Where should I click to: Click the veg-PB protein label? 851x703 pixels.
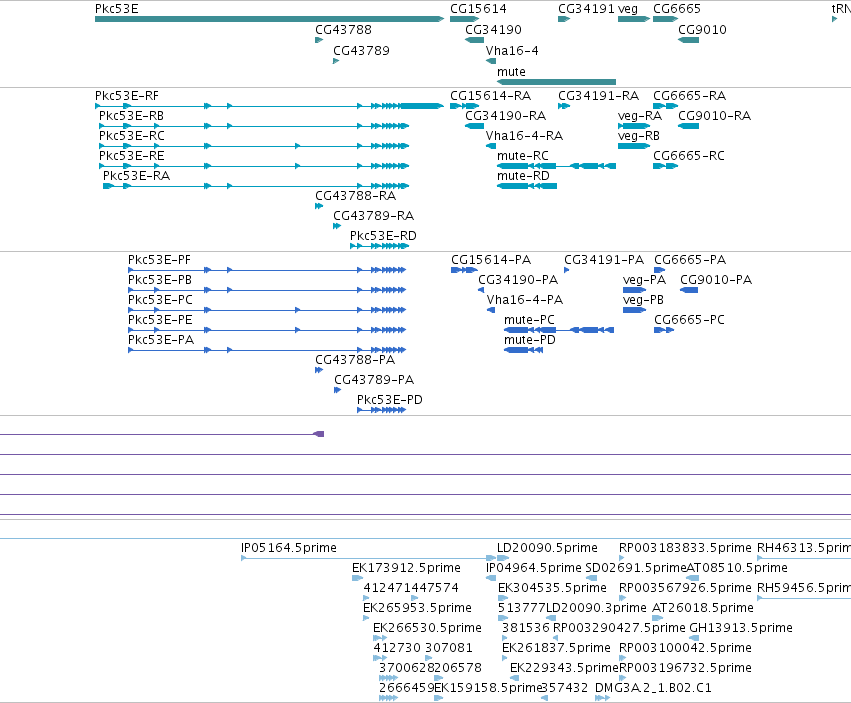point(643,300)
